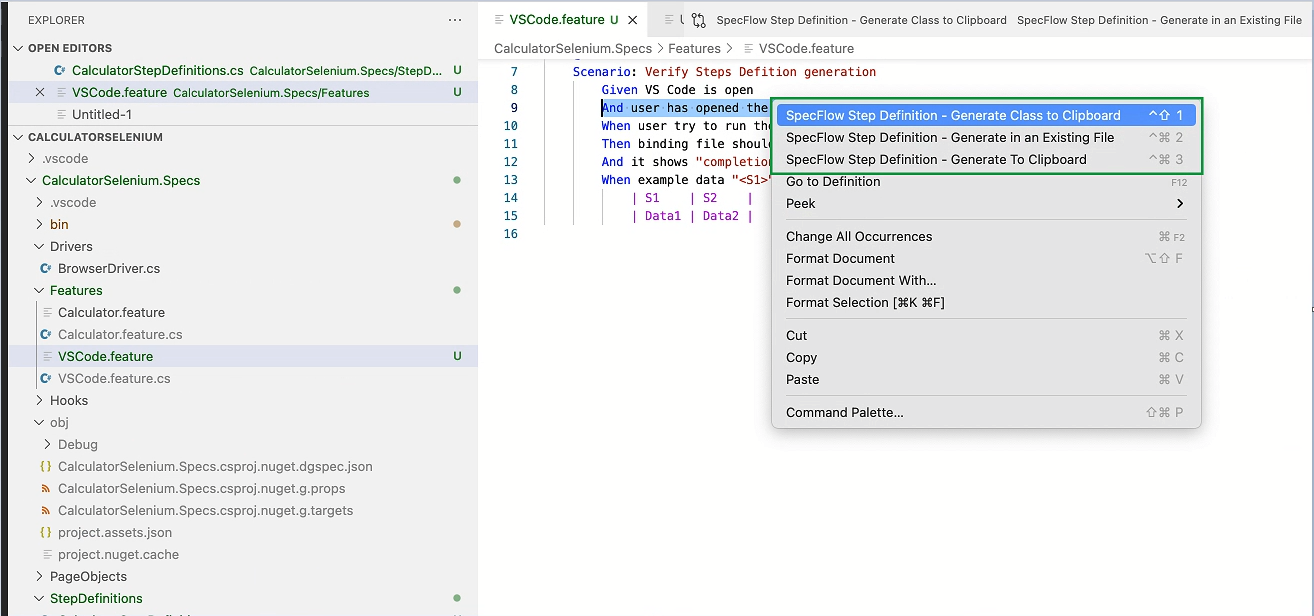Collapse the obj folder

39,422
